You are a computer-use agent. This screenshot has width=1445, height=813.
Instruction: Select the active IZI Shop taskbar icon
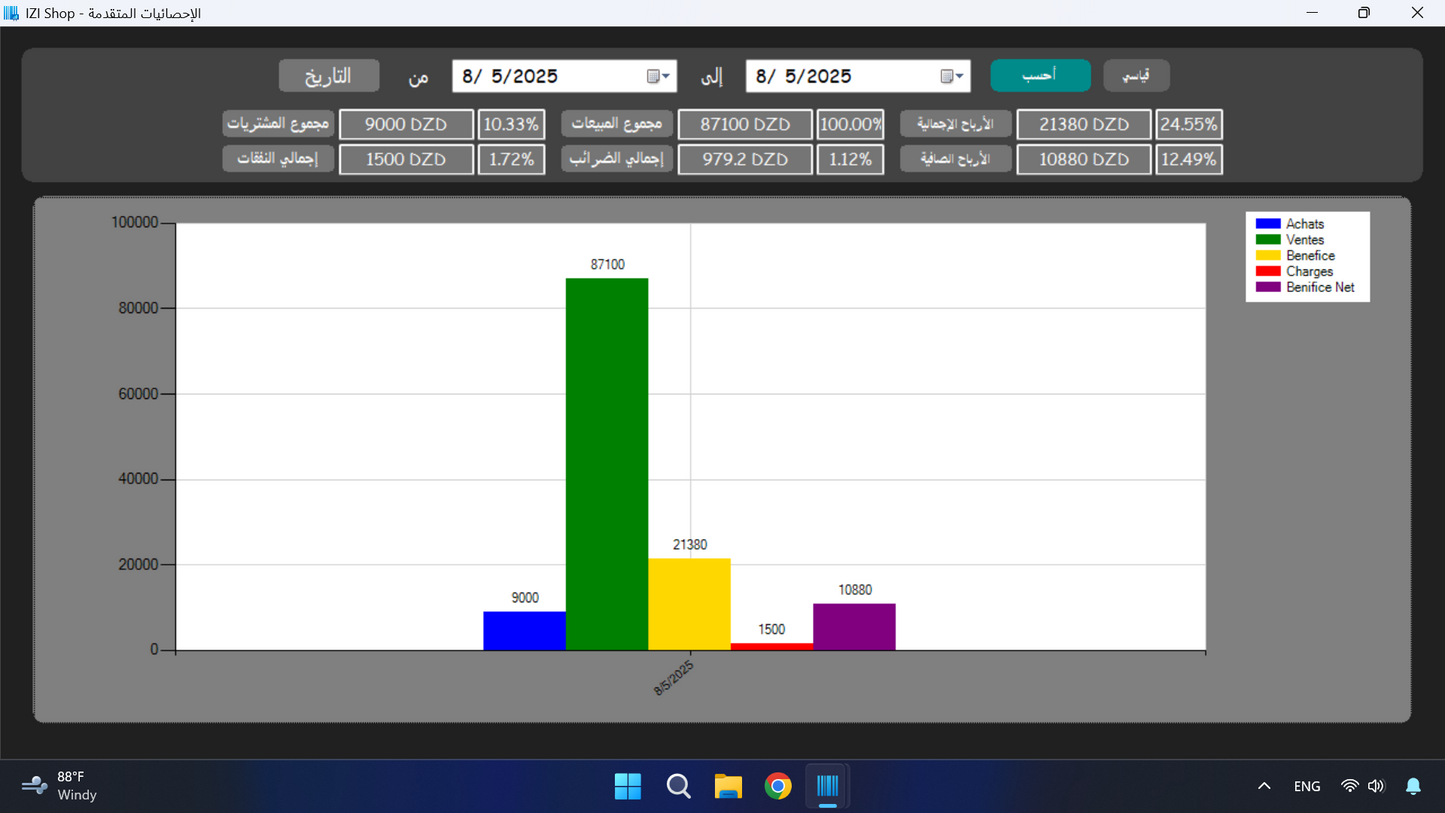click(x=827, y=786)
